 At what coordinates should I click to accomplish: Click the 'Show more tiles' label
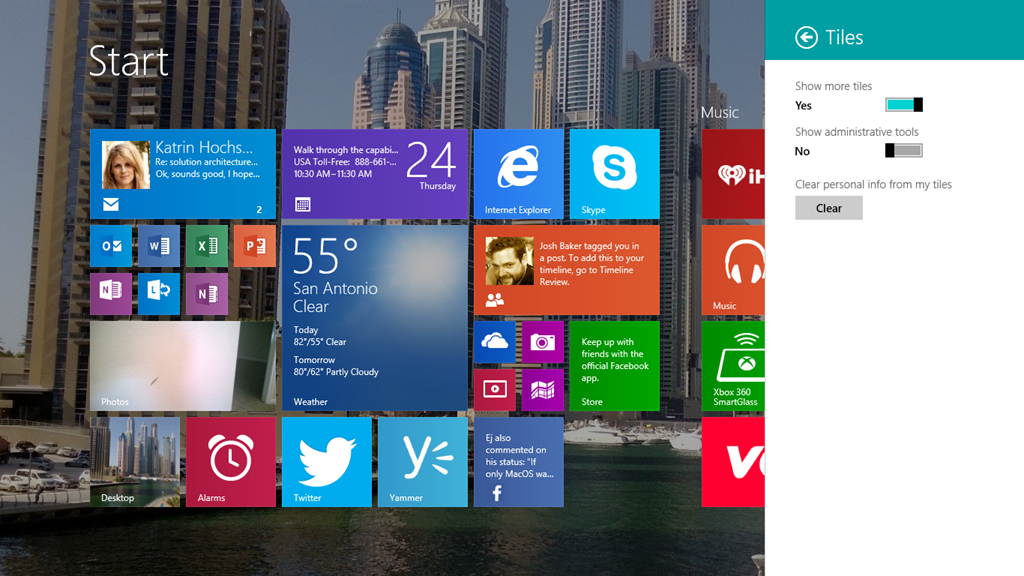833,86
